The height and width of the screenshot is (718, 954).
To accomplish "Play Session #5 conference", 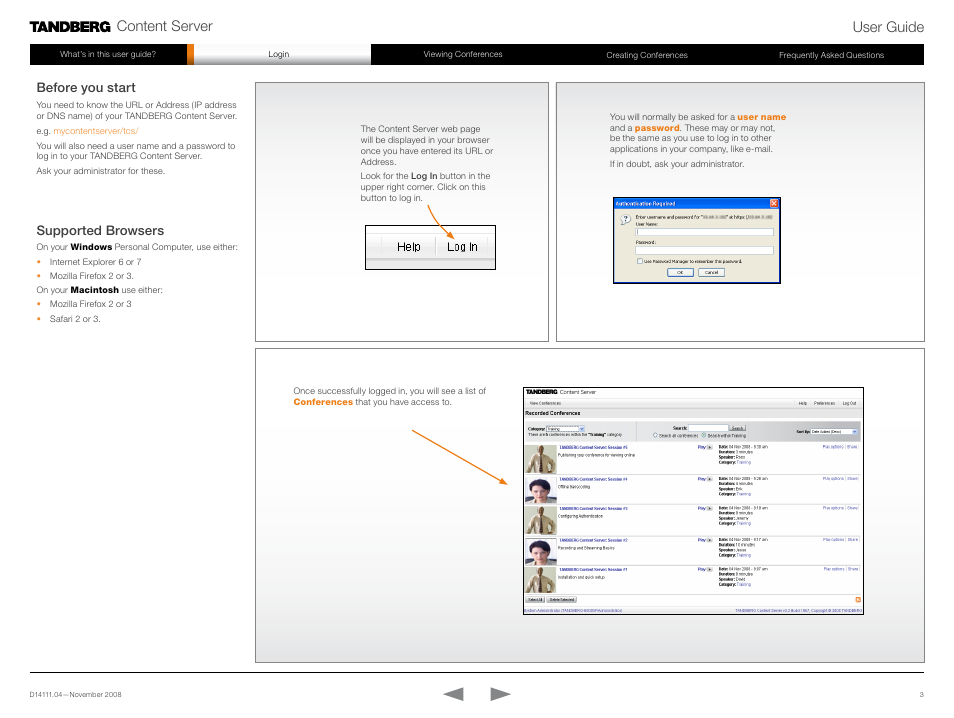I will [705, 447].
